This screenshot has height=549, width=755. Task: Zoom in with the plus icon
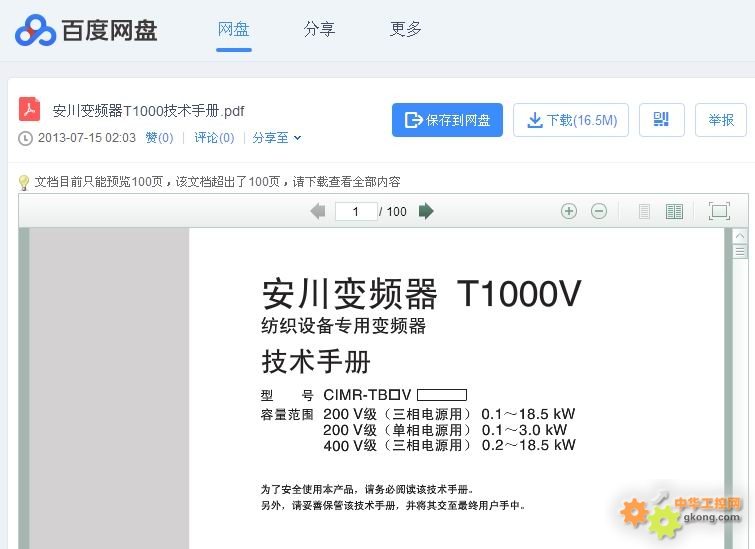pos(569,211)
